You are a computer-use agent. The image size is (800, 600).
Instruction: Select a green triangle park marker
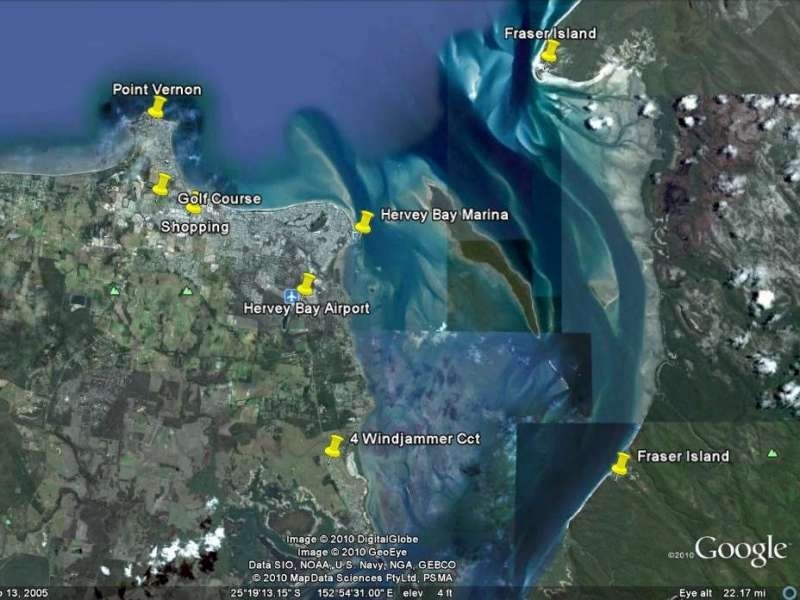pos(185,289)
